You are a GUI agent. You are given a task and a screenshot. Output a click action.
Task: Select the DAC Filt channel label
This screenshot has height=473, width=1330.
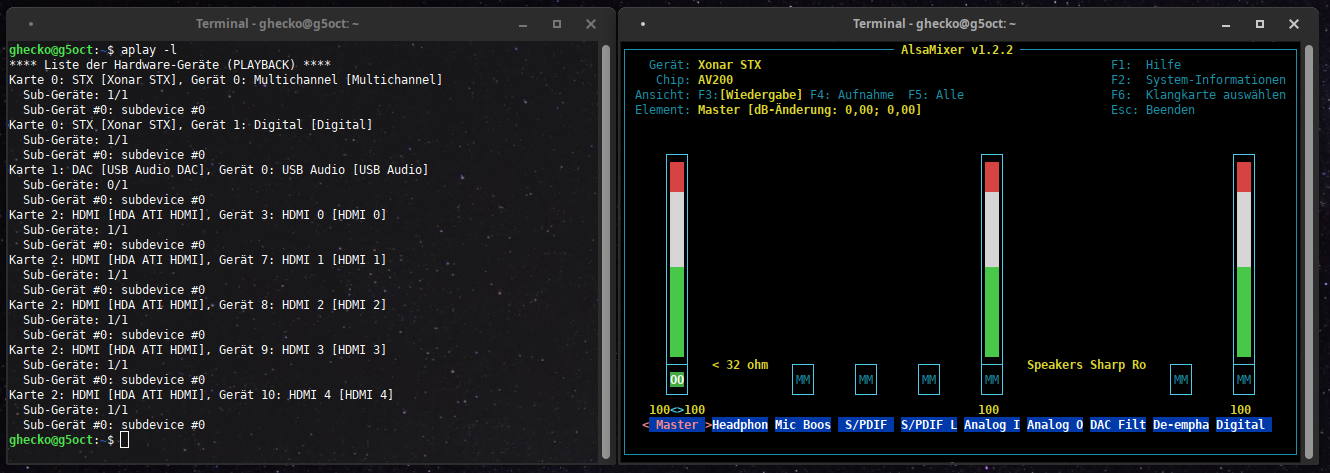(1118, 425)
